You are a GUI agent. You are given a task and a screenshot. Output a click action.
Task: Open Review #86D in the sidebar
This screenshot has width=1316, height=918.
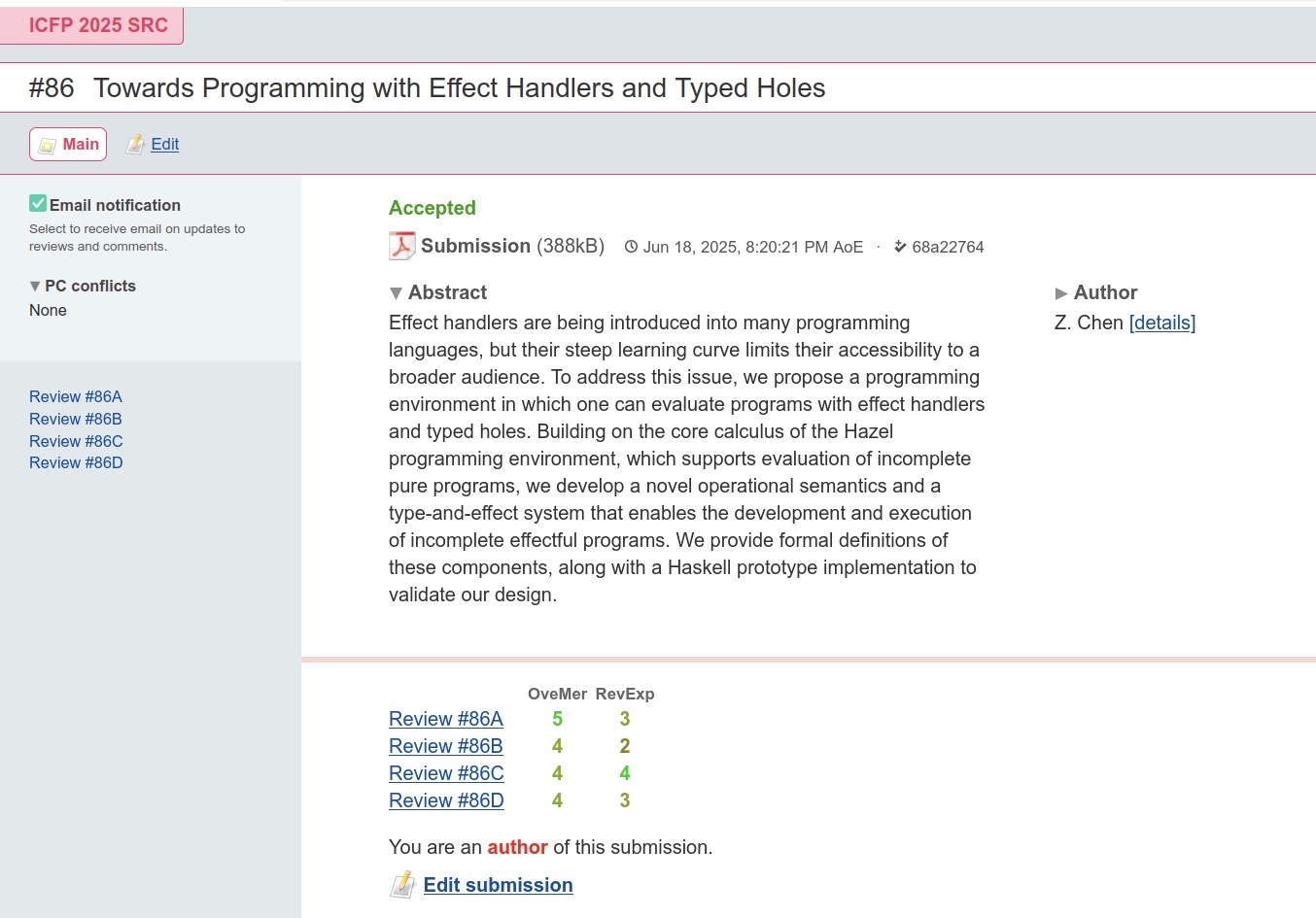tap(76, 462)
